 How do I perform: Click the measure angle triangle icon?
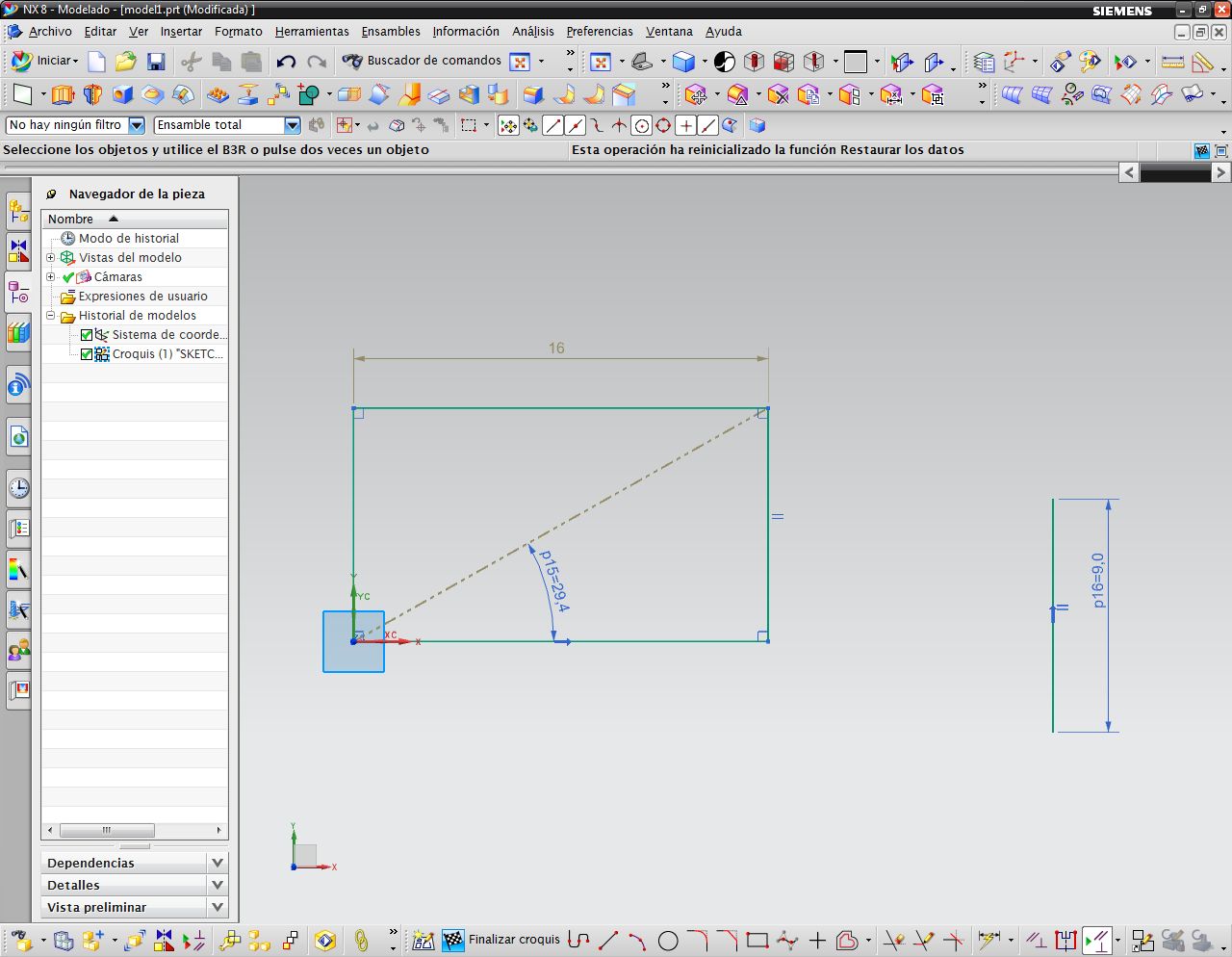(x=1202, y=62)
